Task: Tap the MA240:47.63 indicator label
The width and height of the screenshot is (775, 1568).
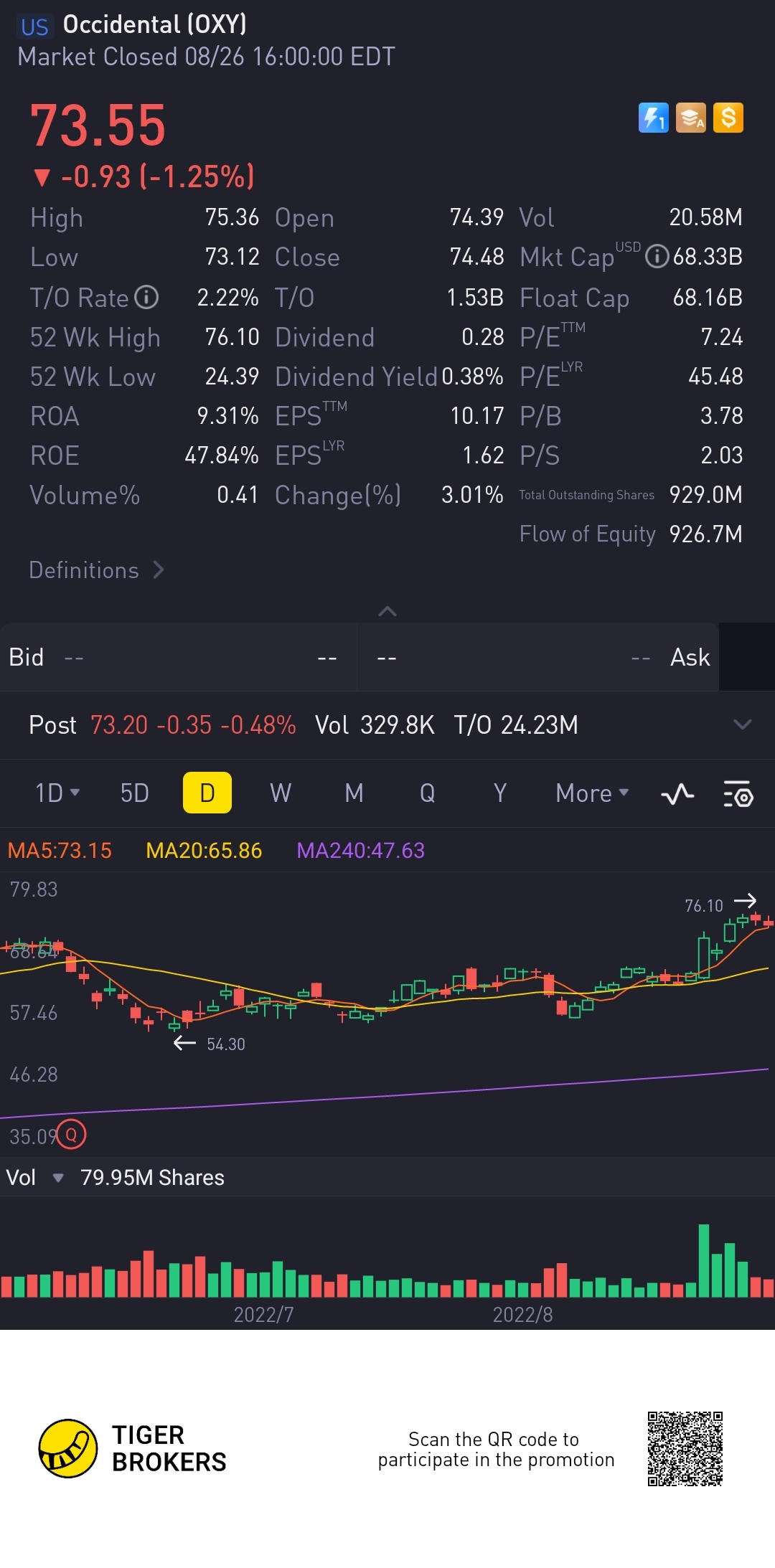Action: (x=360, y=851)
